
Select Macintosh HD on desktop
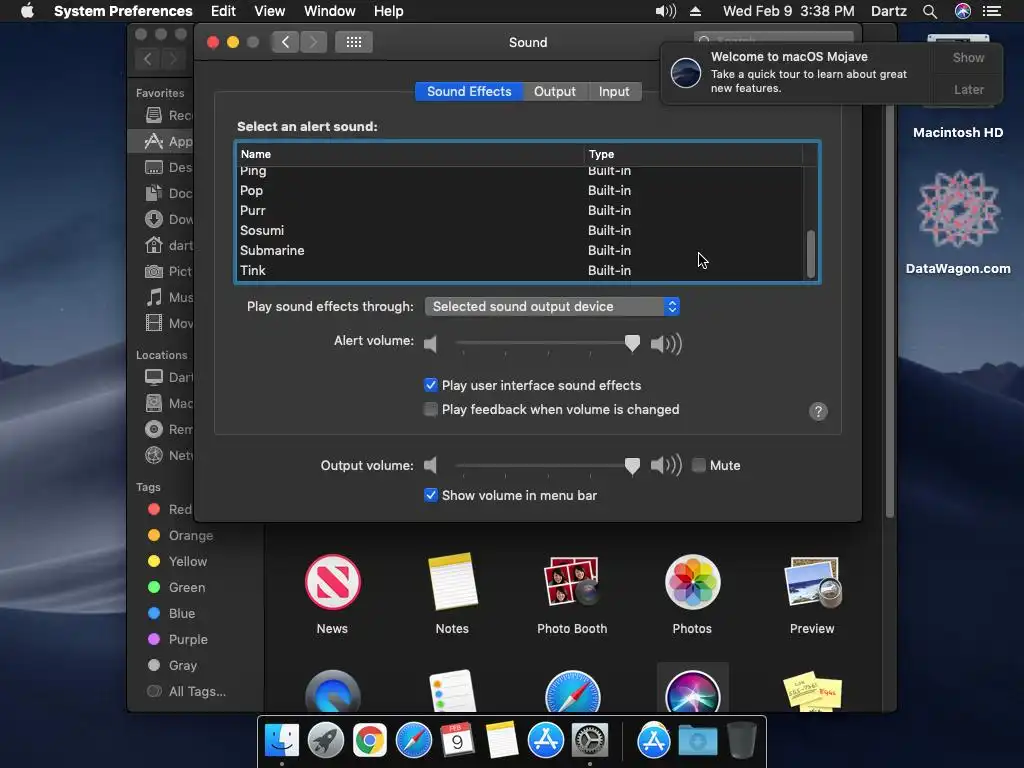tap(958, 133)
